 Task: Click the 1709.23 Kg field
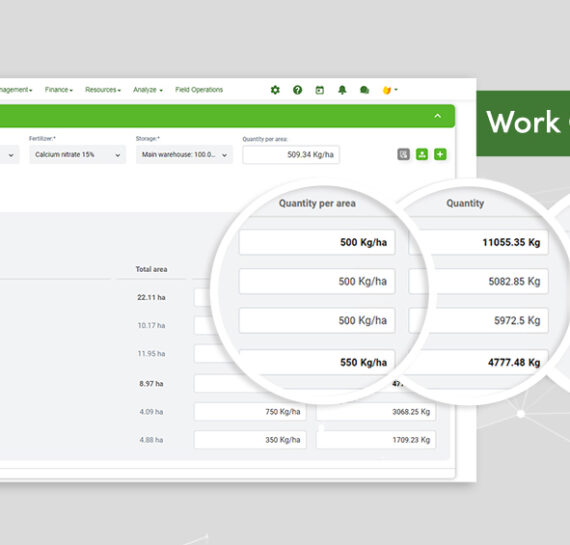point(376,440)
